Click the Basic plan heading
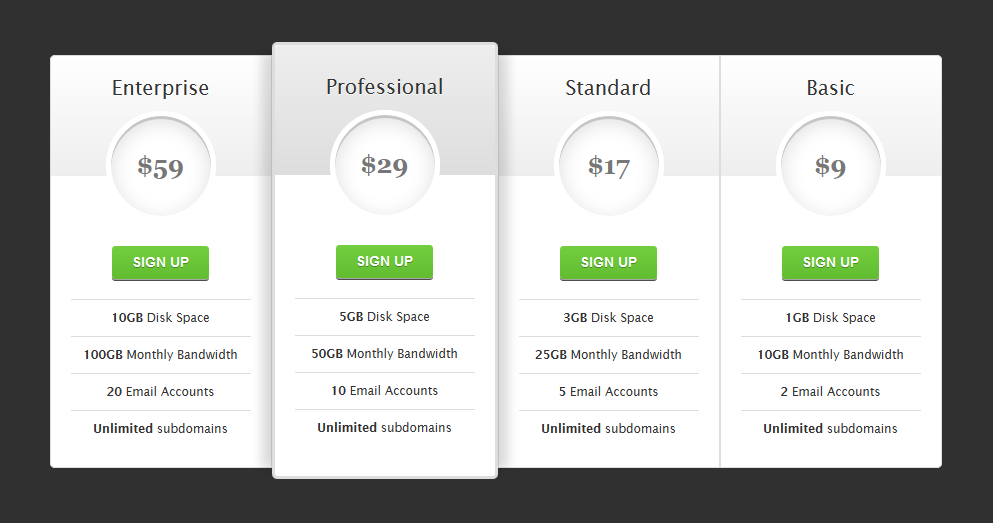Image resolution: width=993 pixels, height=523 pixels. tap(830, 88)
